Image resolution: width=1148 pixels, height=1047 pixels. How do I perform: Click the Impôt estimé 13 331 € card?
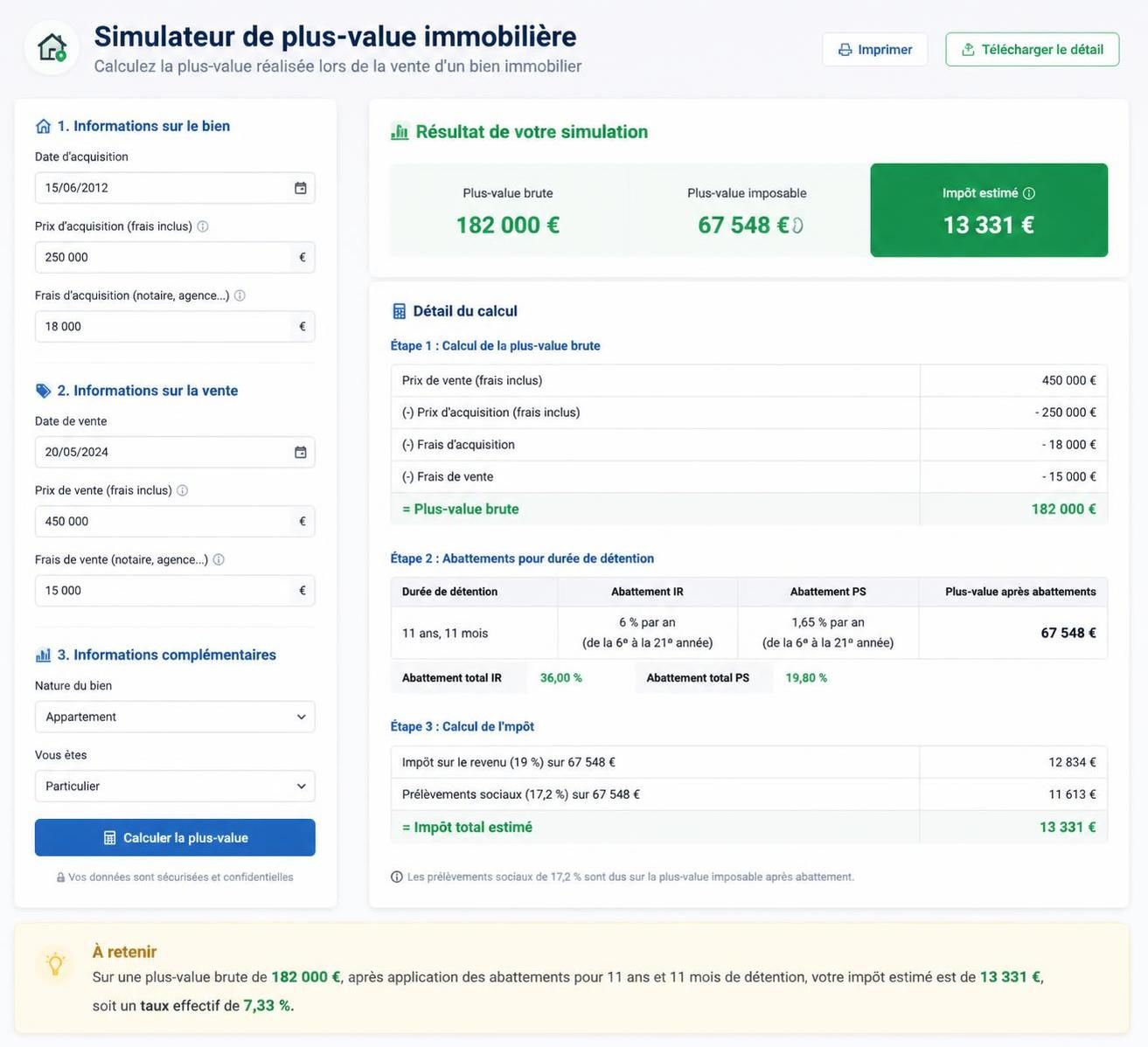(x=989, y=210)
